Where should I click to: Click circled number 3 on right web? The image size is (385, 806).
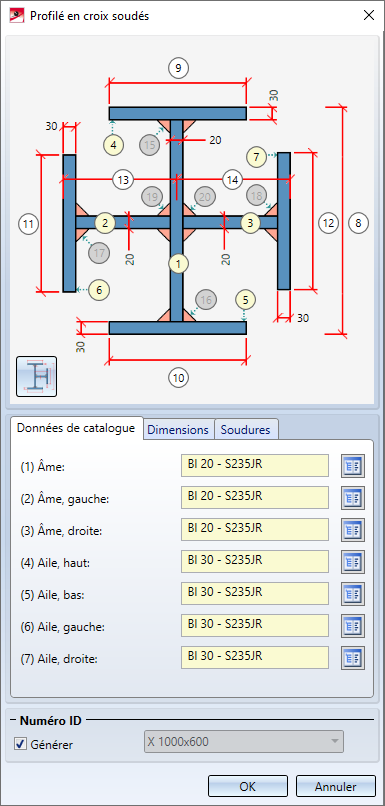(250, 223)
